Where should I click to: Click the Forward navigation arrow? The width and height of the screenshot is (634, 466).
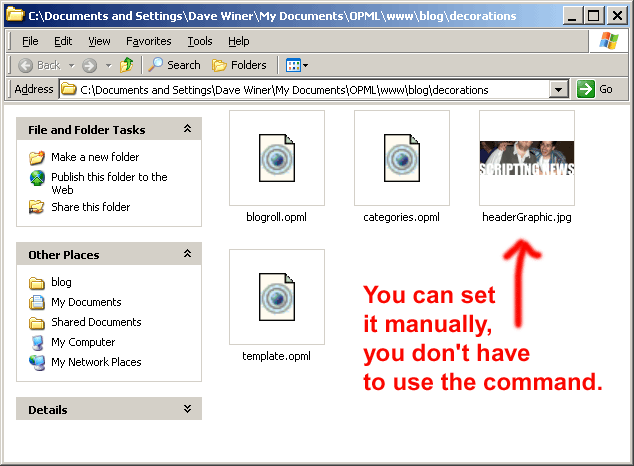pyautogui.click(x=90, y=65)
